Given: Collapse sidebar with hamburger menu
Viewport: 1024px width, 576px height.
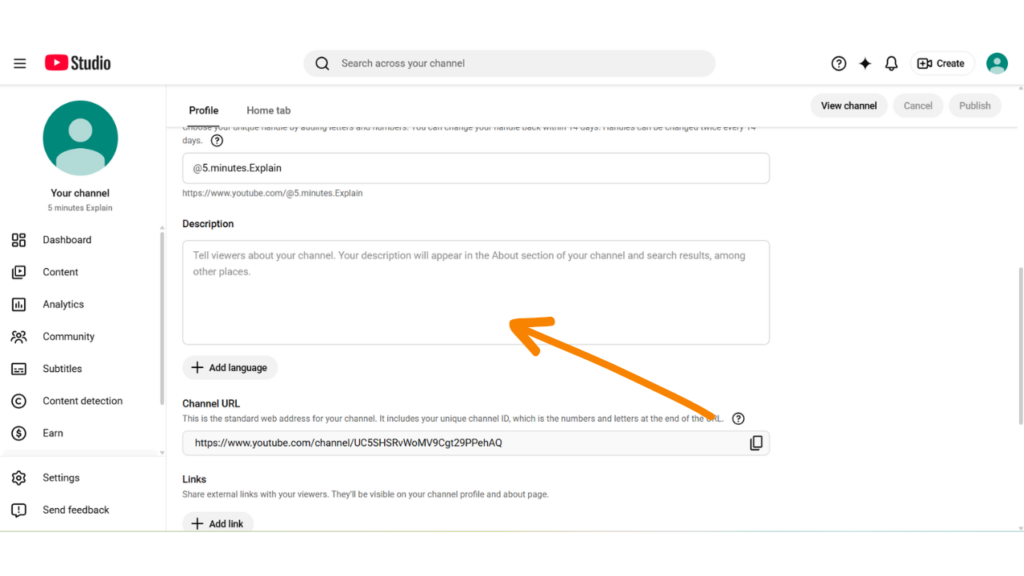Looking at the screenshot, I should (19, 62).
